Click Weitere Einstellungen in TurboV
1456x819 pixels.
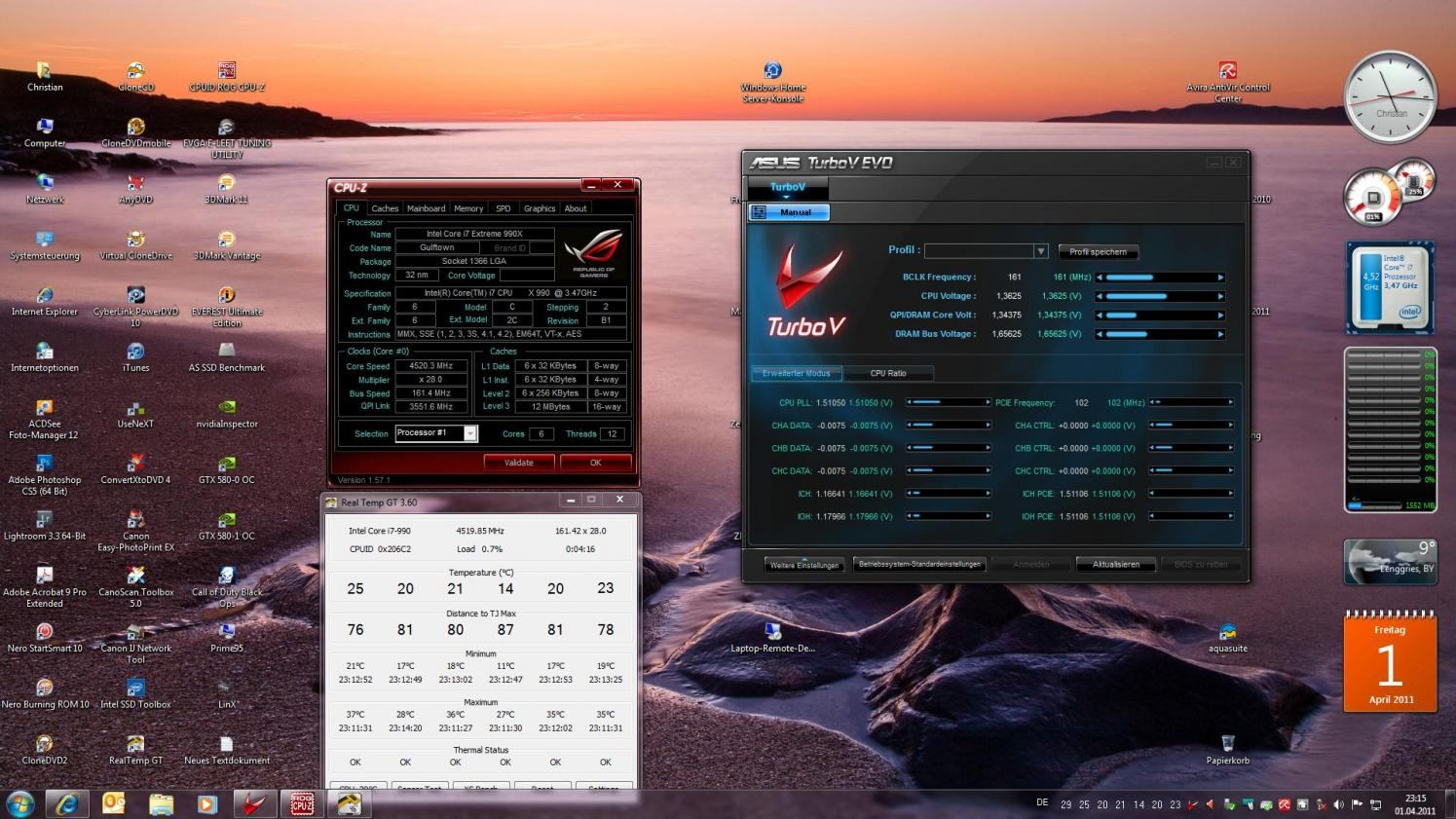[x=804, y=565]
